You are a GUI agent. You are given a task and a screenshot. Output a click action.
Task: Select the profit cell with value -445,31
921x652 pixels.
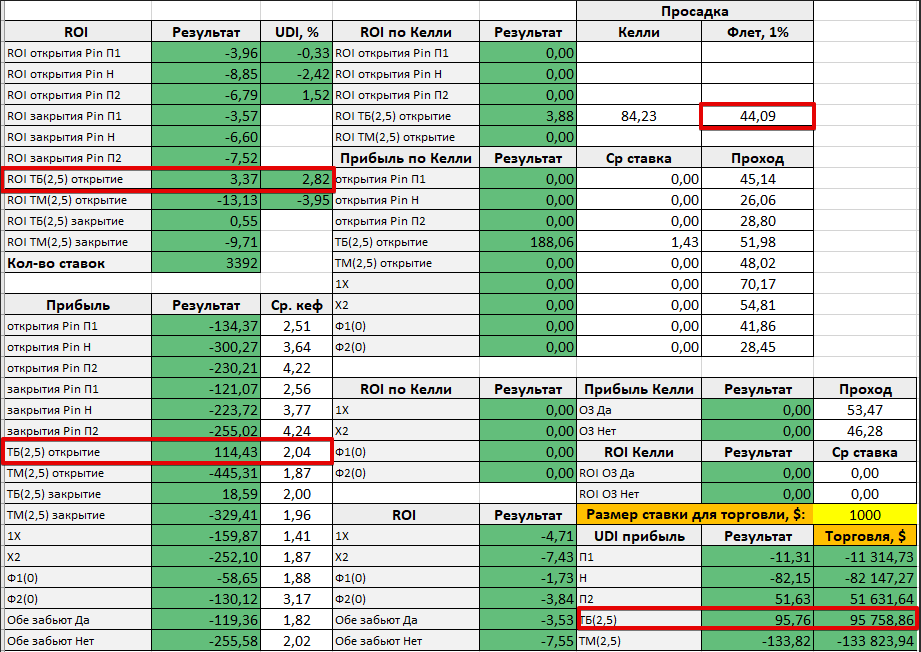point(206,473)
